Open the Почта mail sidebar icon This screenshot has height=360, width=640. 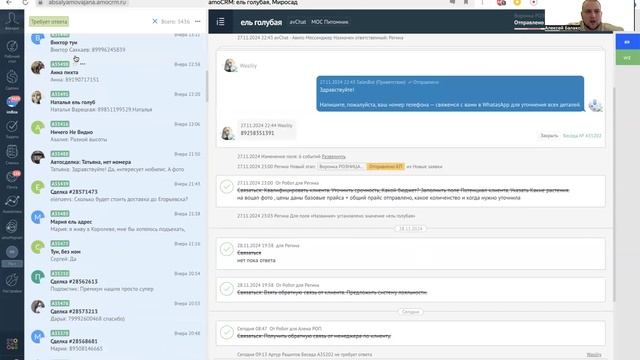[12, 180]
